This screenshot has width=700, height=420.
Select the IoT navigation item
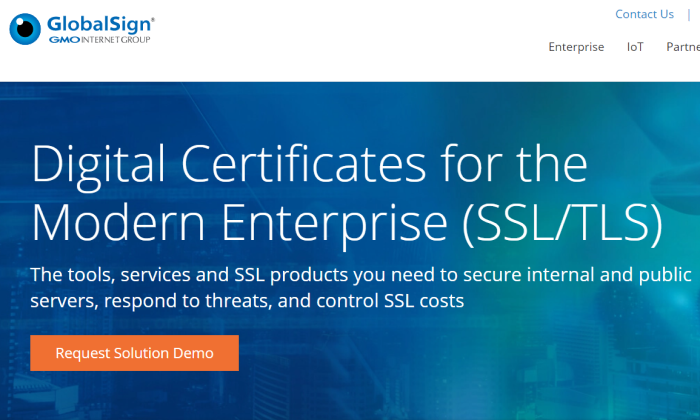click(635, 47)
